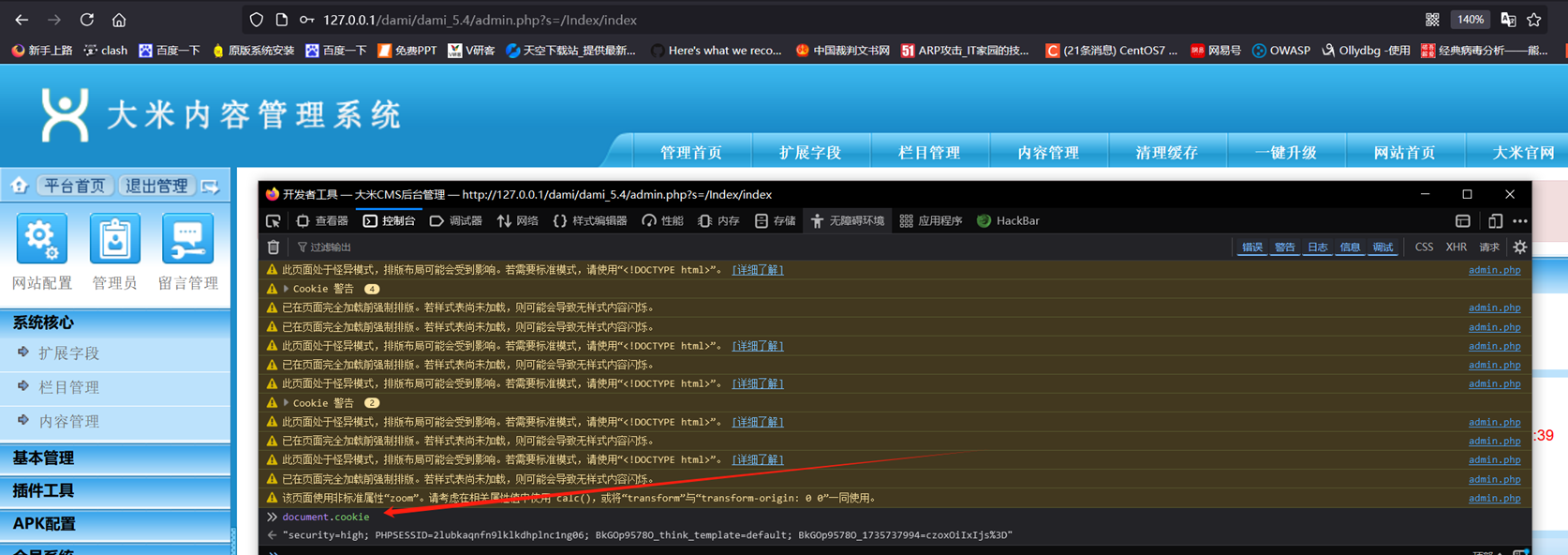The height and width of the screenshot is (555, 1568).
Task: Open the 网易号 bookmark
Action: click(1215, 51)
